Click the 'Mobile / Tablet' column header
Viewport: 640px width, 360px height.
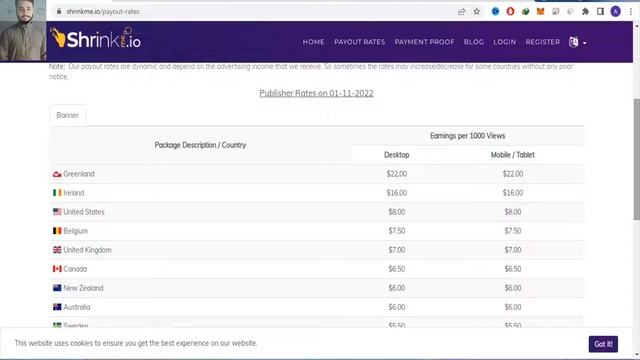(x=513, y=155)
